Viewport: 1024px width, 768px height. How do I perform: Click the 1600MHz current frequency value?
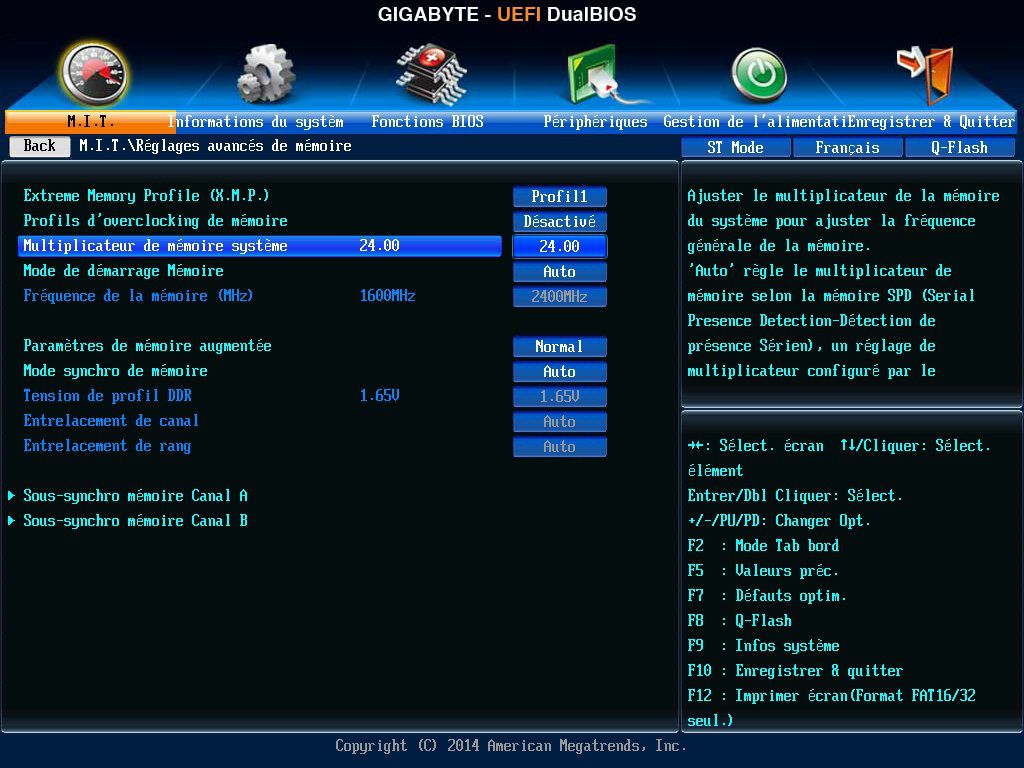(x=388, y=296)
